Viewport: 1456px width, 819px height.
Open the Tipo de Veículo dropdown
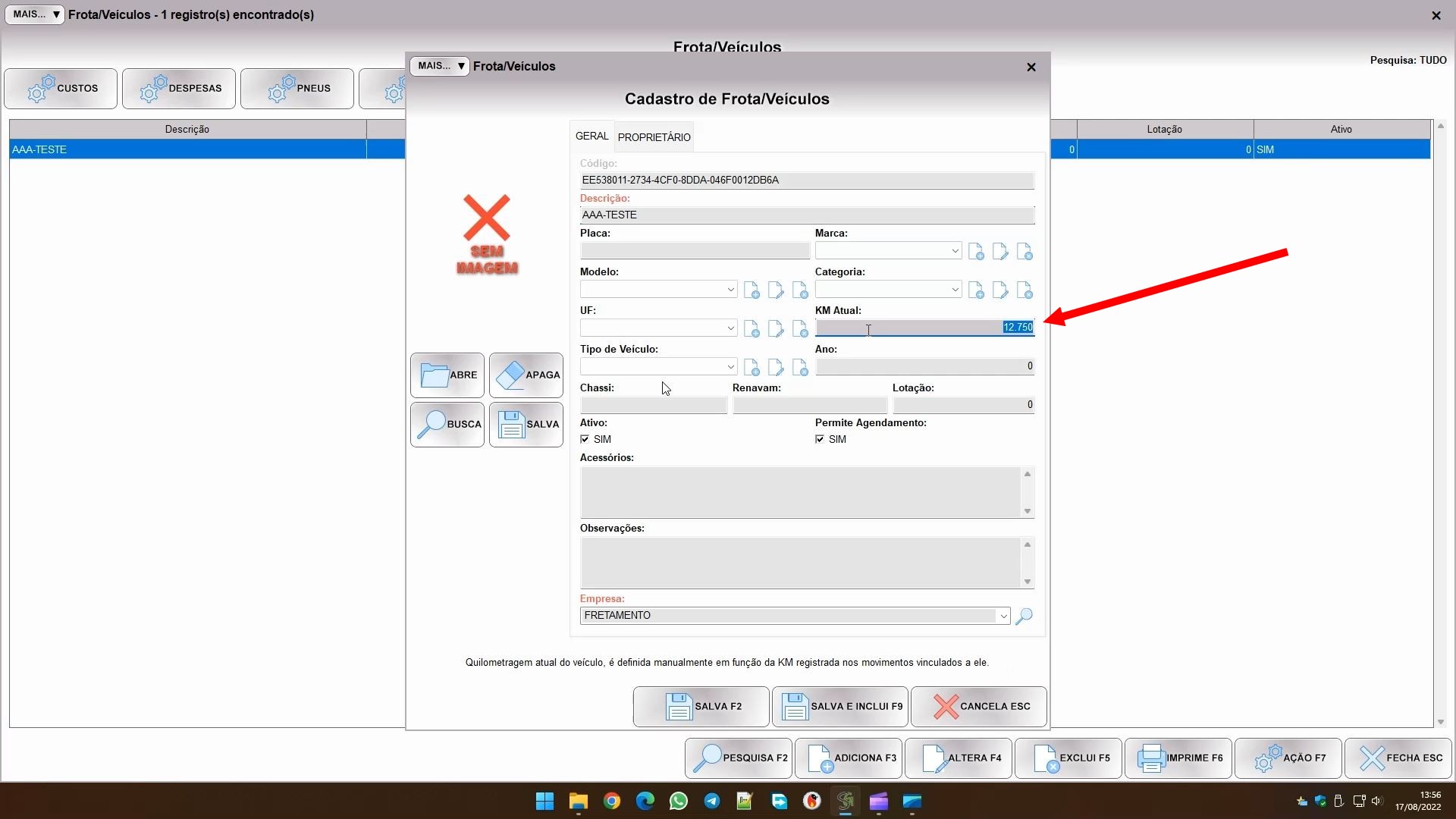click(x=730, y=367)
